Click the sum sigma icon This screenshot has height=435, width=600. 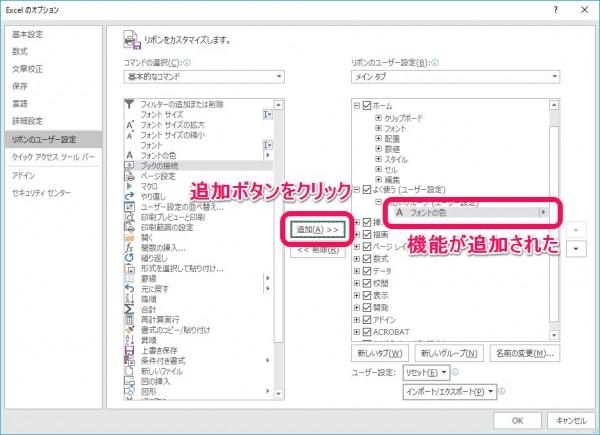tap(129, 309)
